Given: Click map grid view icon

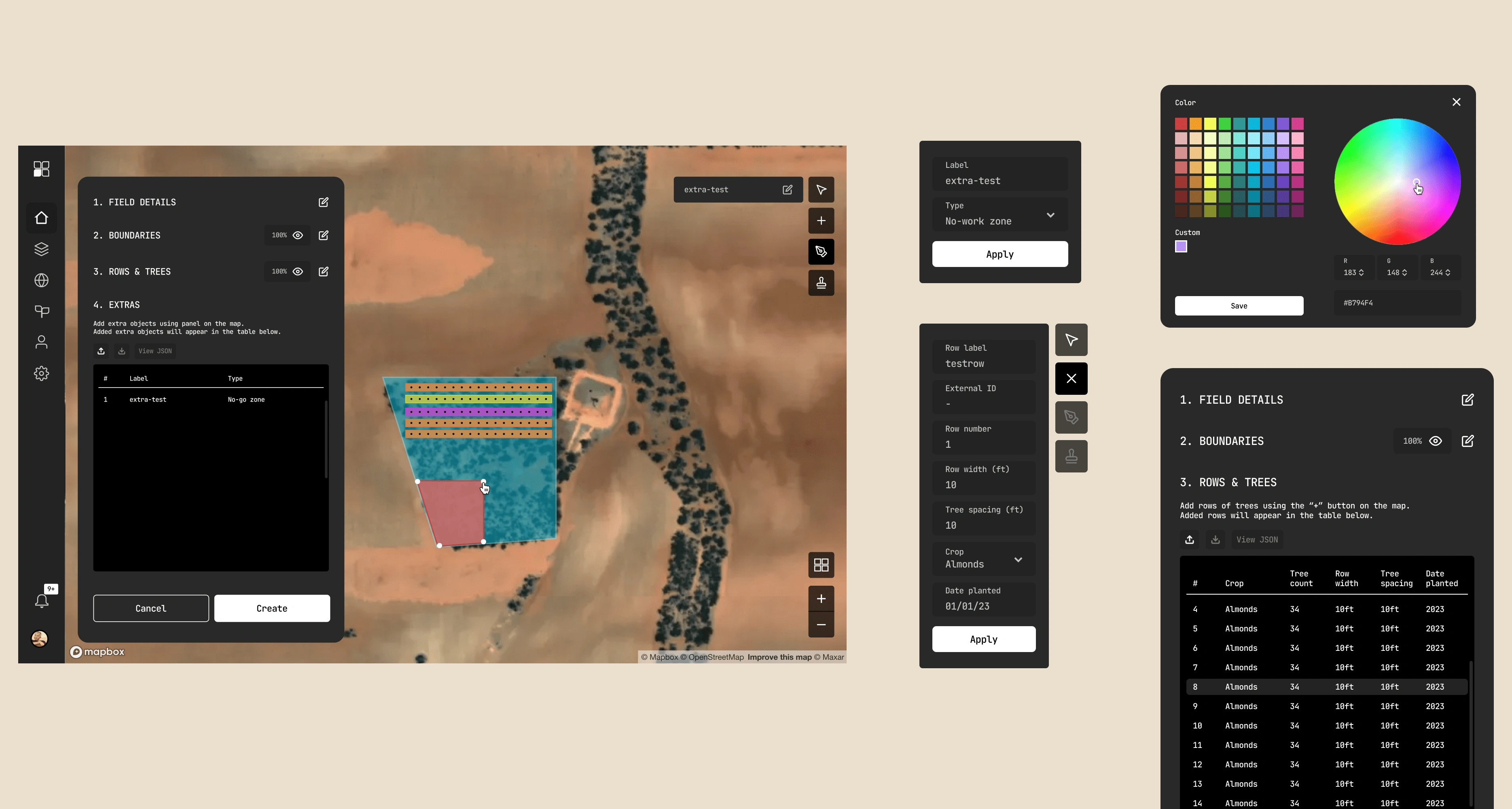Looking at the screenshot, I should click(821, 565).
